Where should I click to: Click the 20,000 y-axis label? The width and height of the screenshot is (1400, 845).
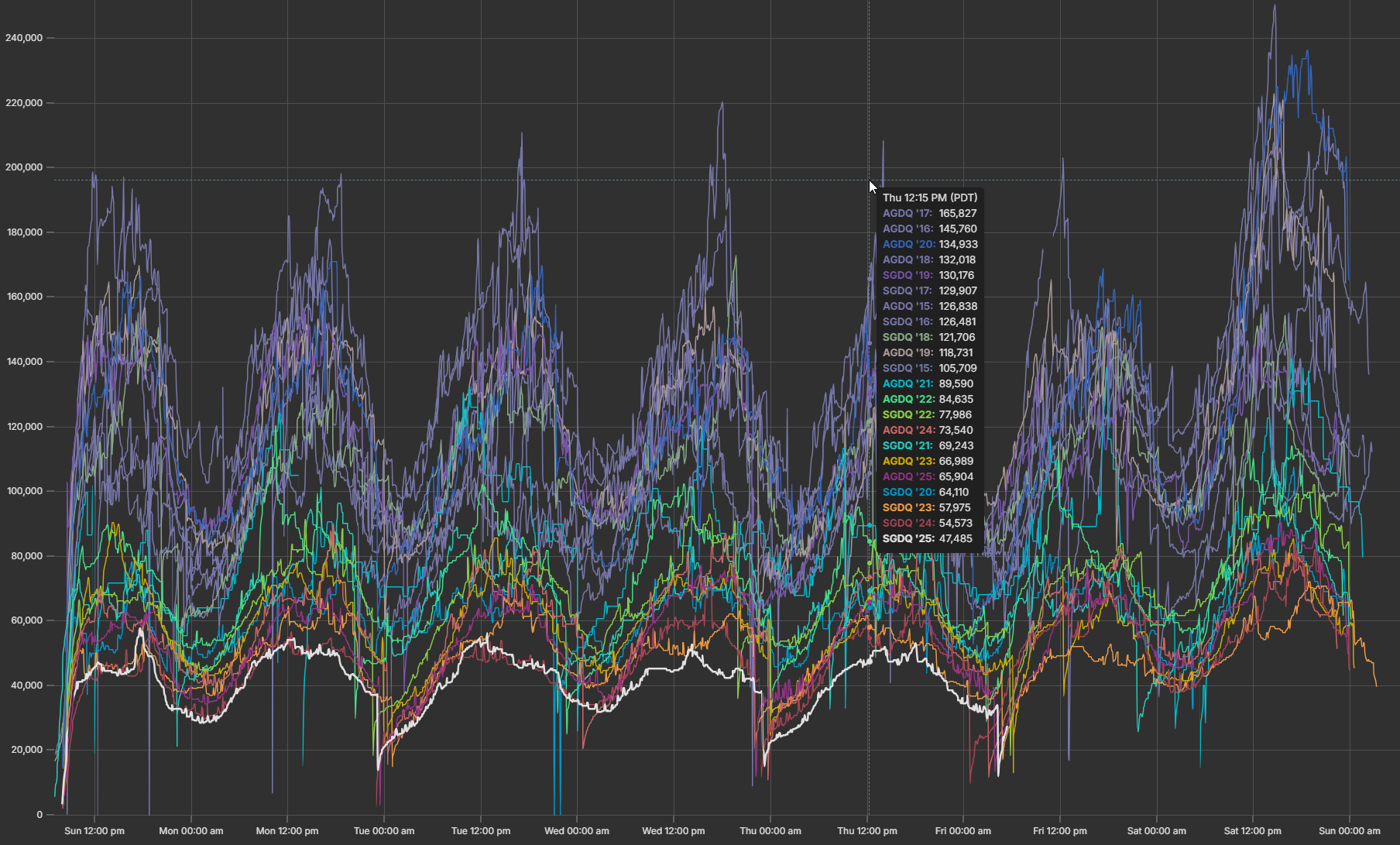26,749
